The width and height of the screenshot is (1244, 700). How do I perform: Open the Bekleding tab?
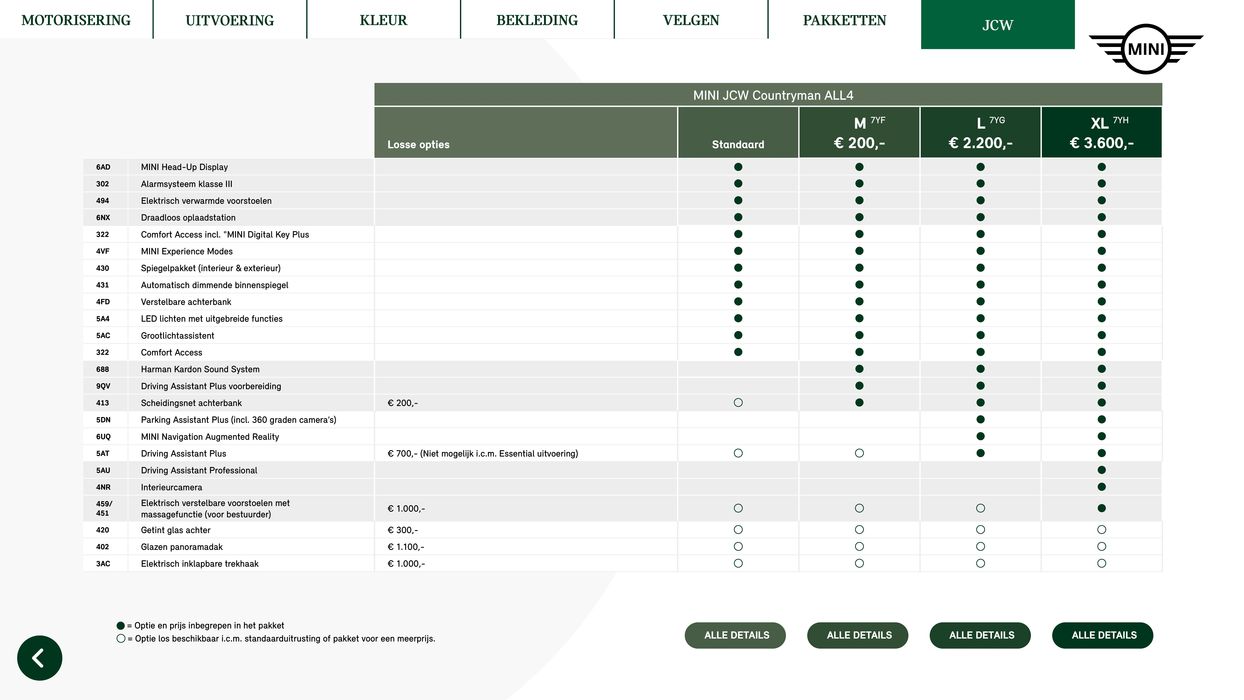537,20
